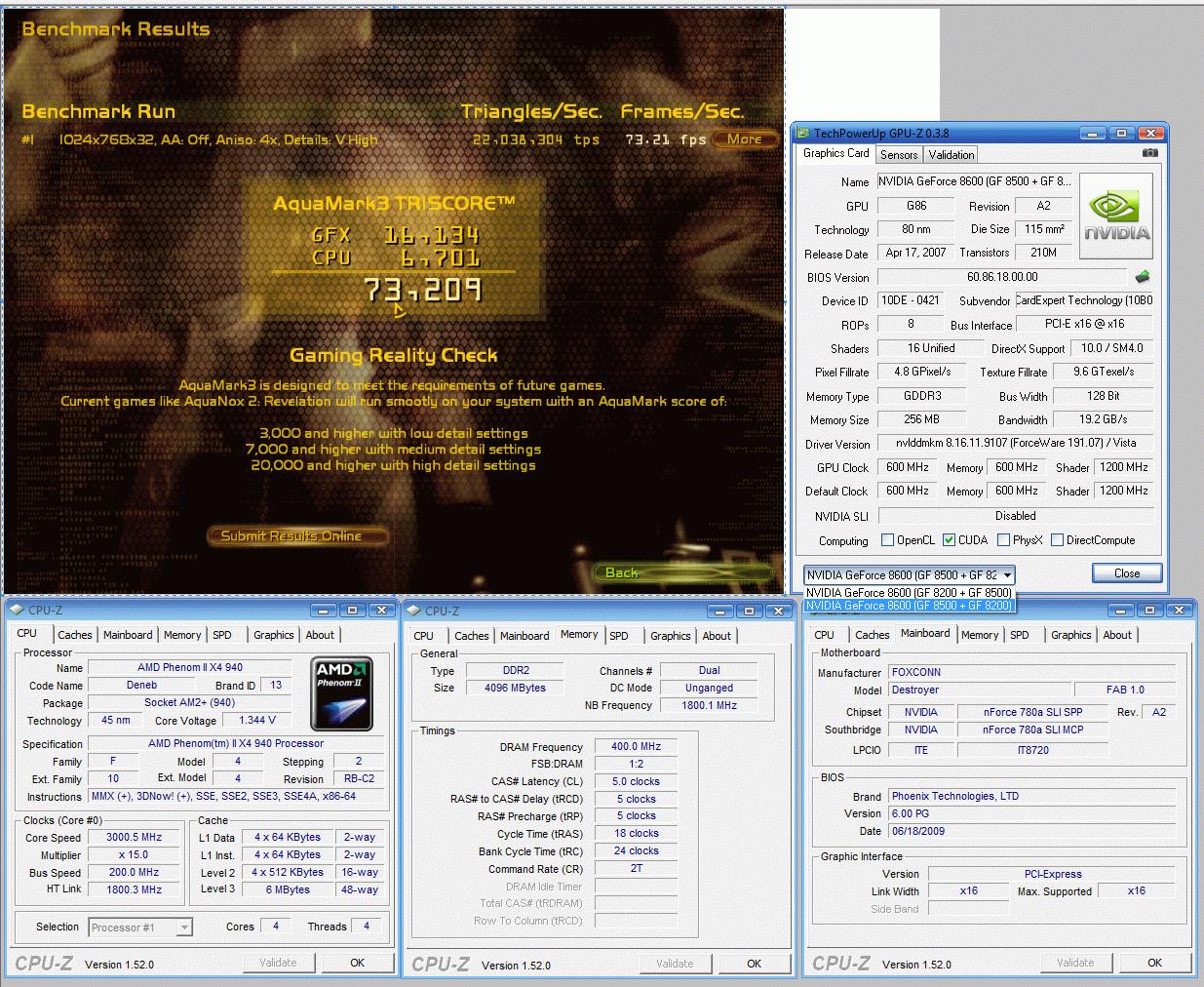Maximize the left CPU-Z window
This screenshot has height=987, width=1204.
pos(353,611)
